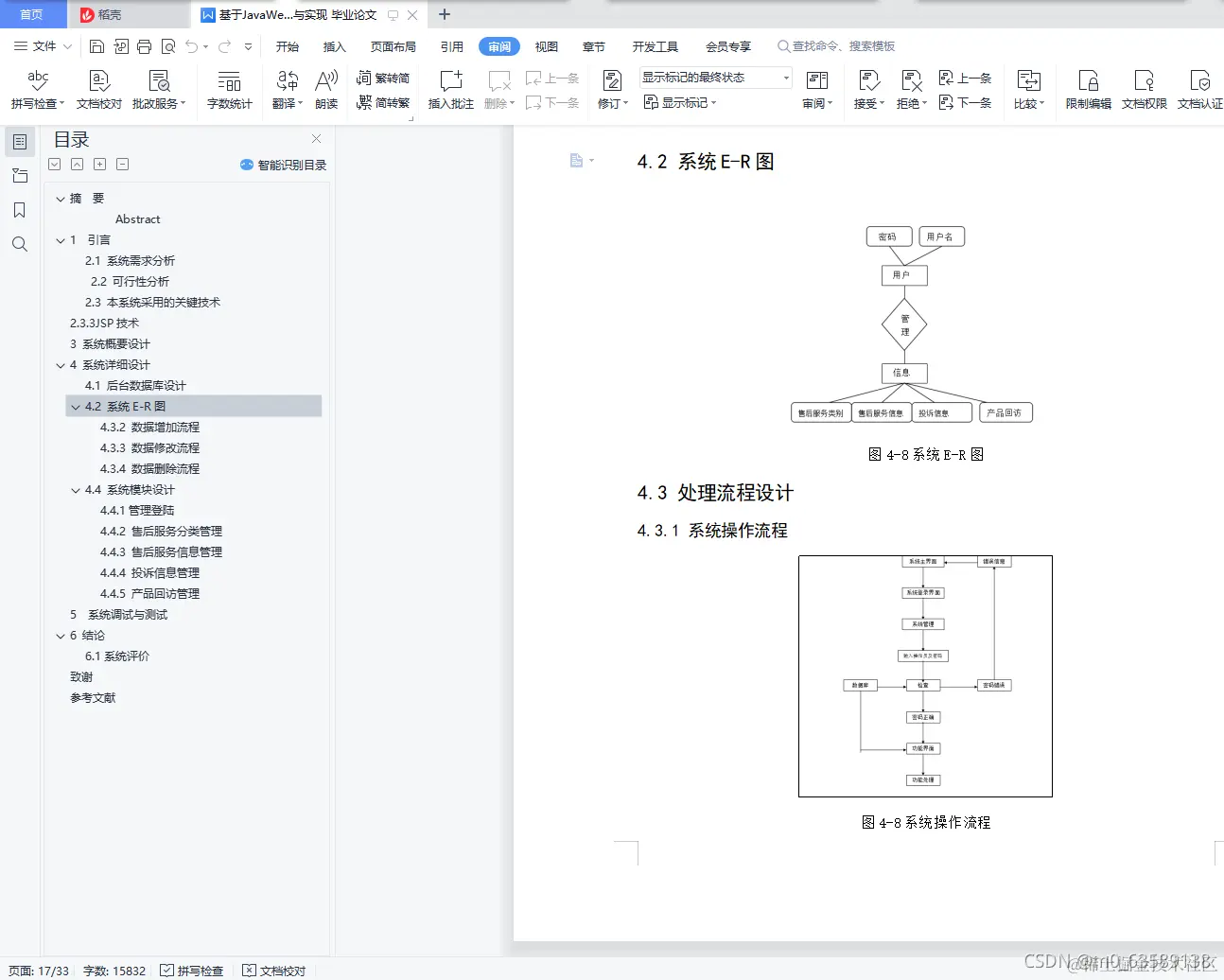Open the 字数统计 word count tool
The width and height of the screenshot is (1224, 980).
tap(230, 90)
